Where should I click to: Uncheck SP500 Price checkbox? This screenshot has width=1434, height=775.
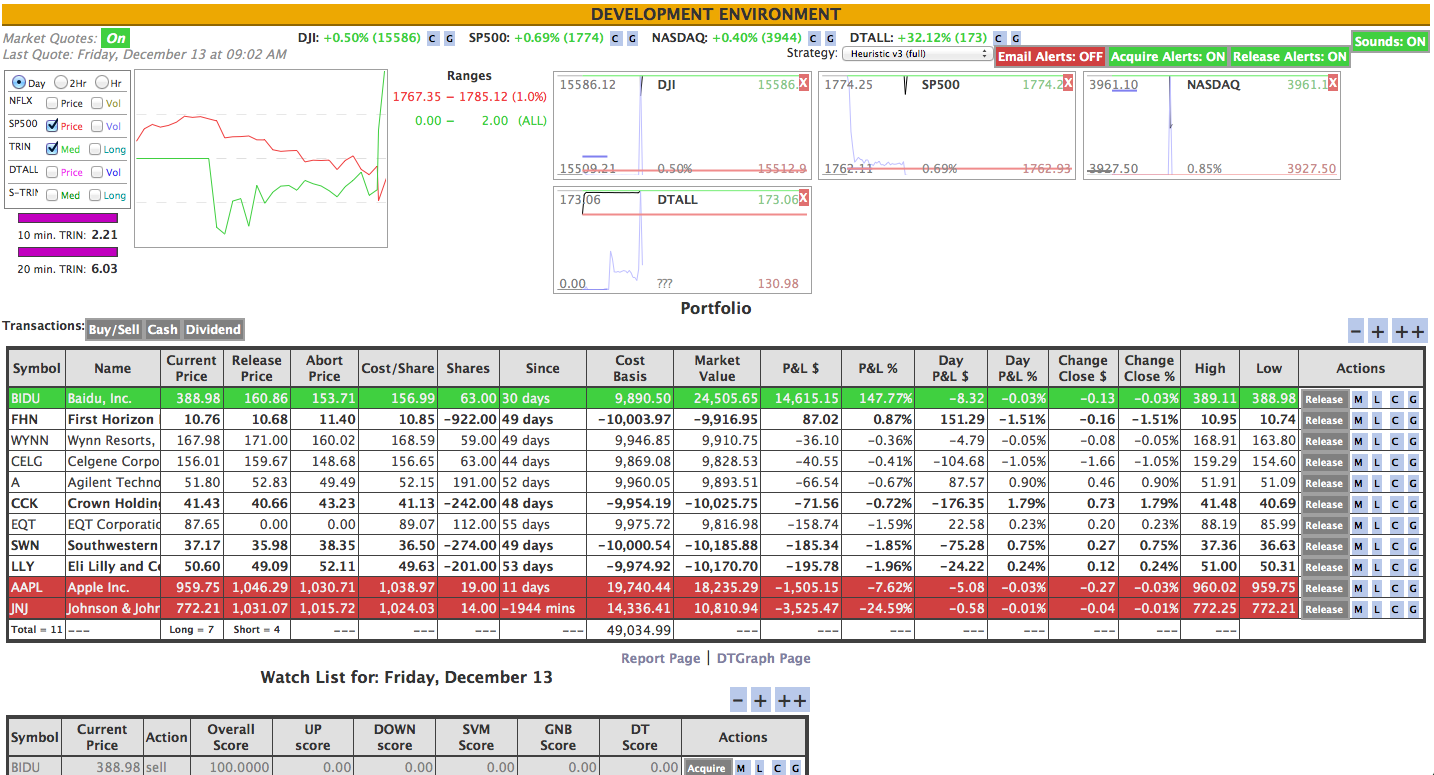[52, 126]
